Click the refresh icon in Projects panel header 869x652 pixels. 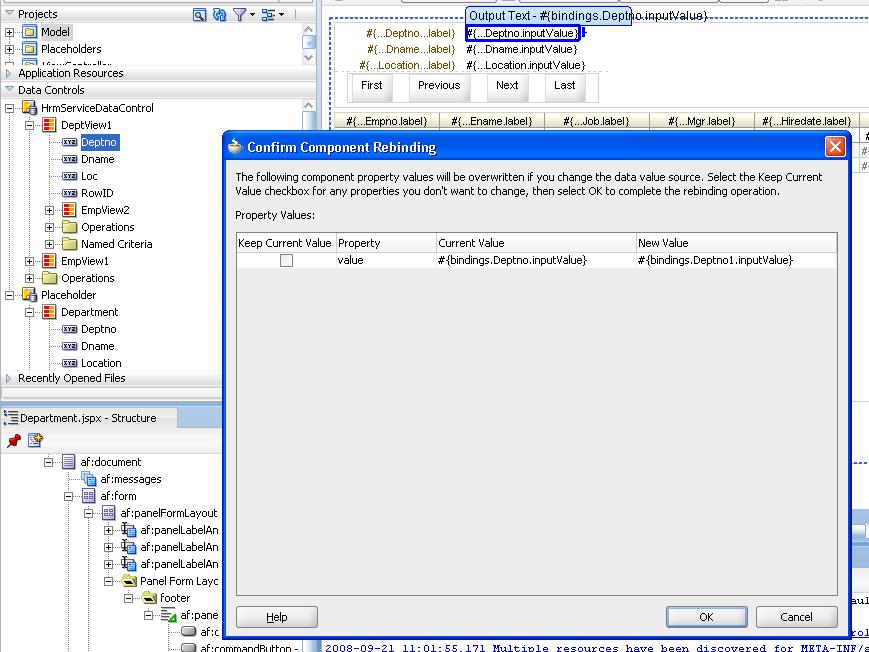click(x=219, y=14)
